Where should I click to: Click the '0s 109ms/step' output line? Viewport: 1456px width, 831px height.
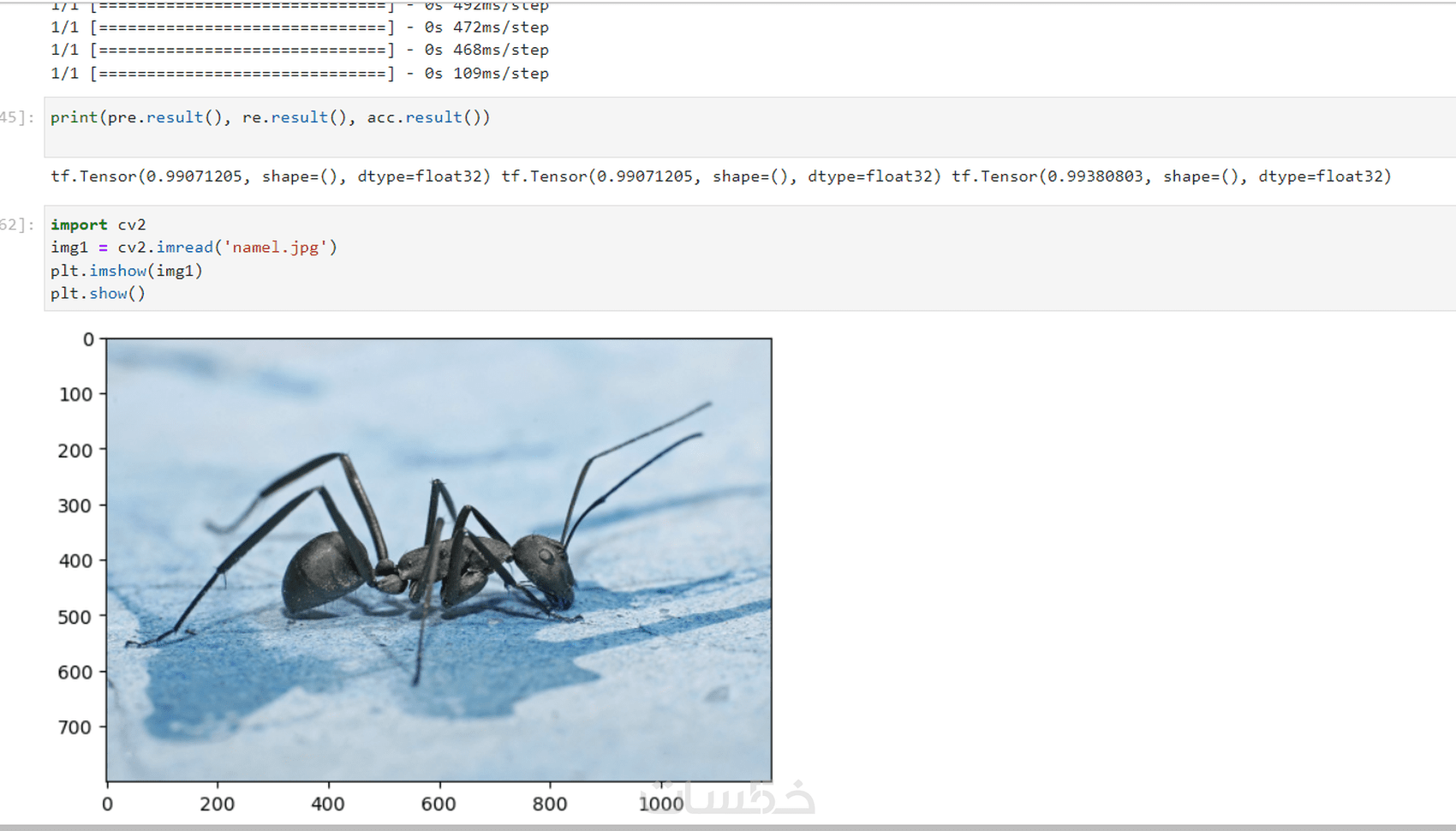[x=300, y=74]
